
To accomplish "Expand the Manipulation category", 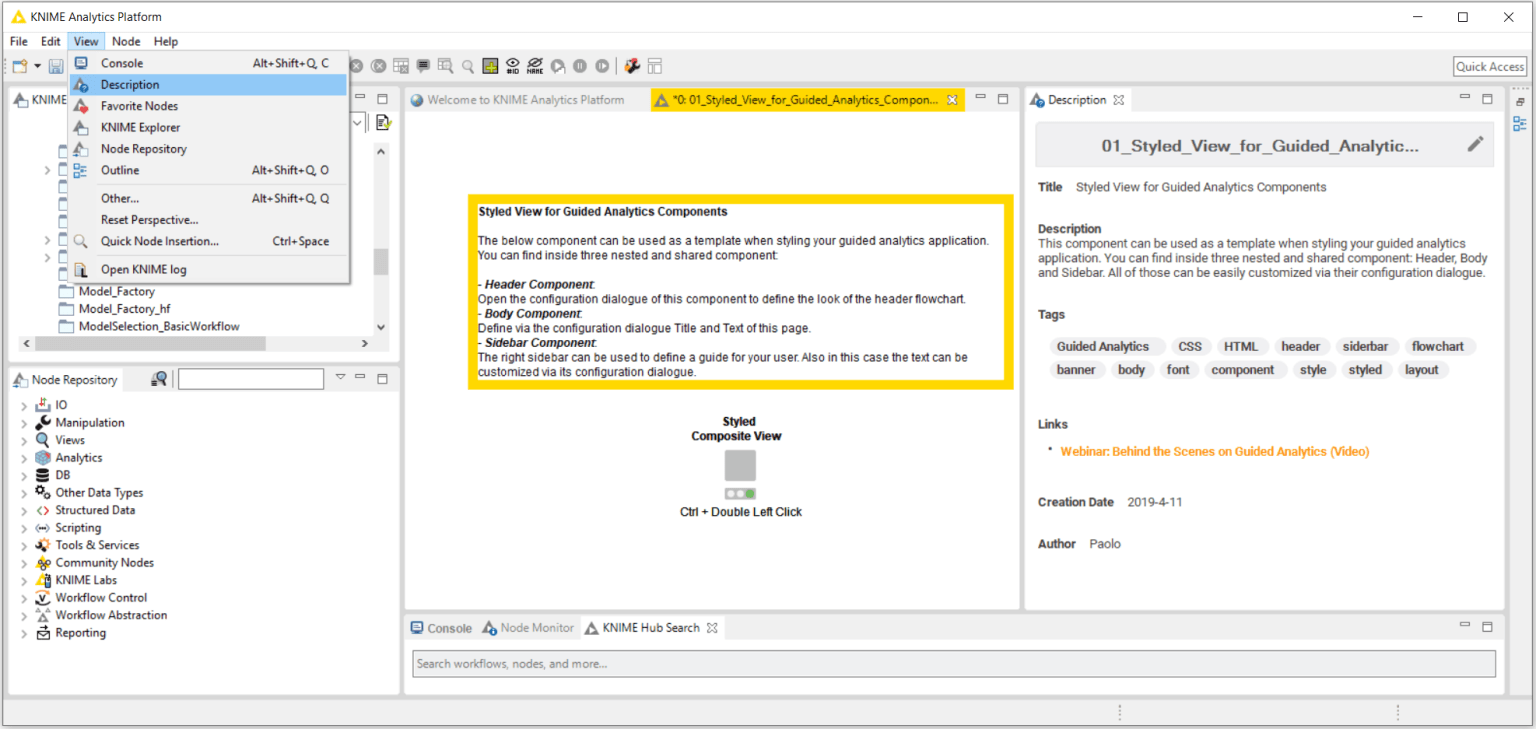I will click(24, 423).
